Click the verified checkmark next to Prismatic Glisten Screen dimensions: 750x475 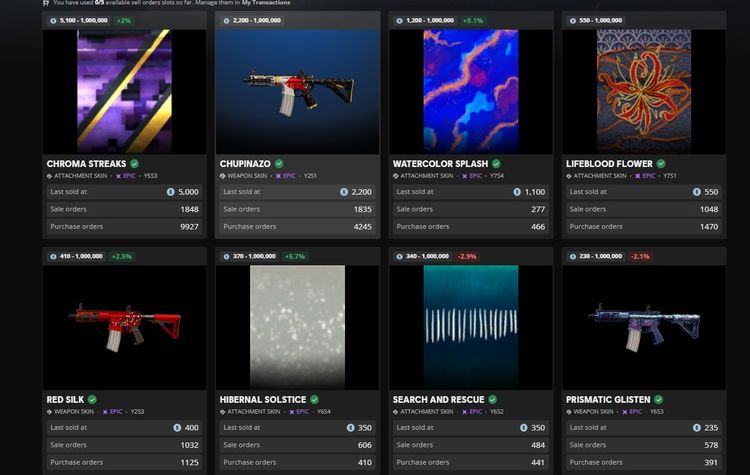[658, 400]
